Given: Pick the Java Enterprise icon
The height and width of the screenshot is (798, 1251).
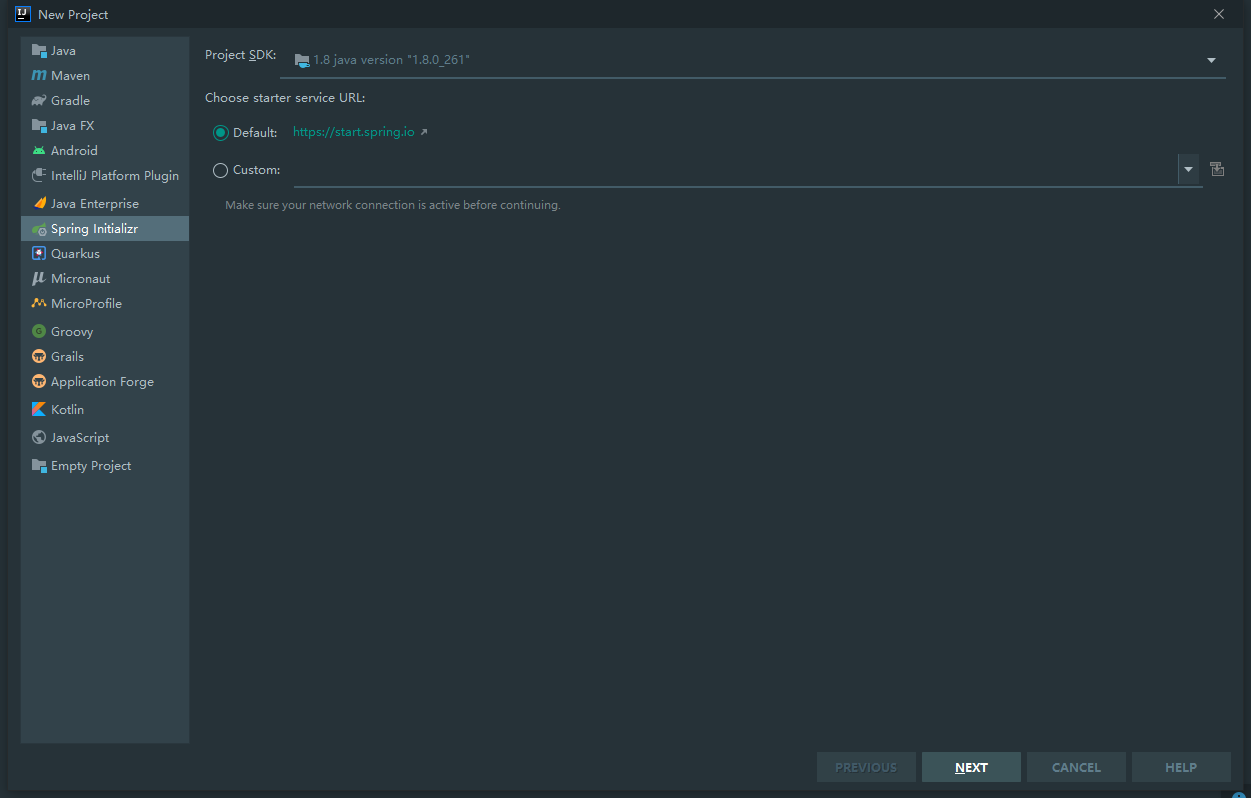Looking at the screenshot, I should [x=39, y=204].
